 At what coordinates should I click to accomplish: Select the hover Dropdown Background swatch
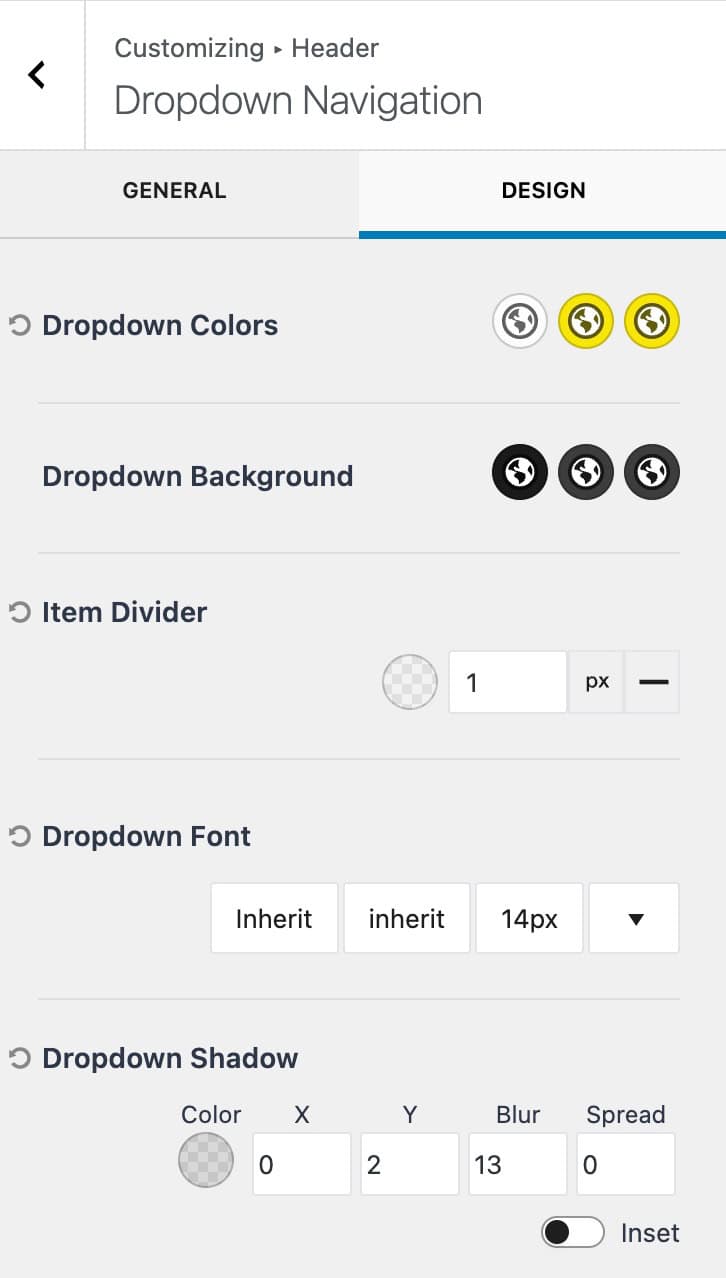click(x=586, y=471)
